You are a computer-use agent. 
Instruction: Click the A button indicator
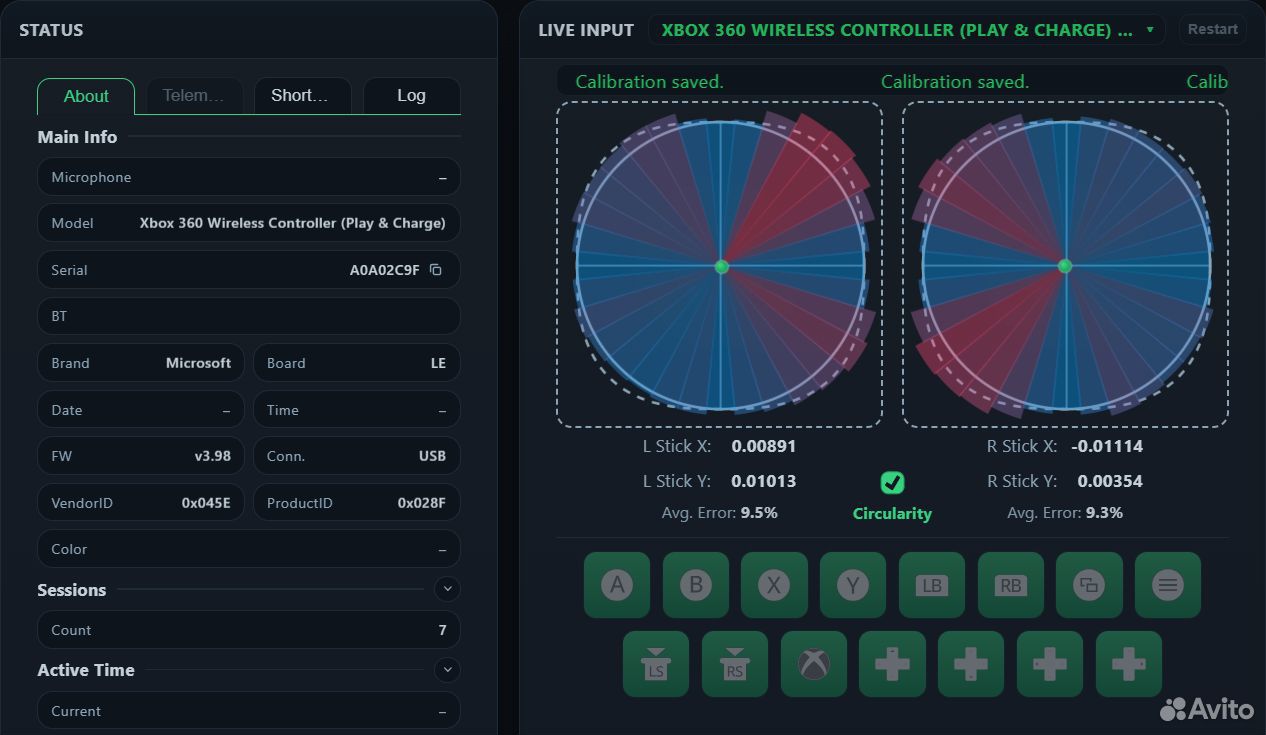(617, 585)
